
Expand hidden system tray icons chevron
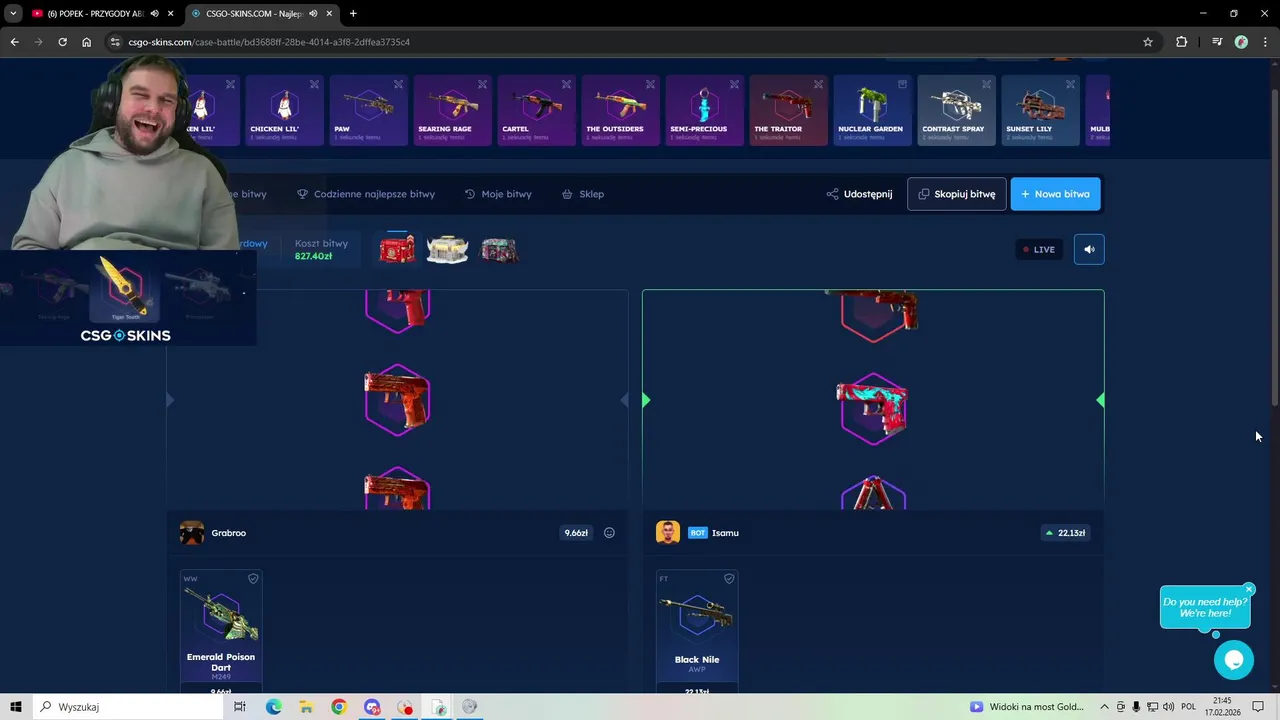pyautogui.click(x=1105, y=707)
